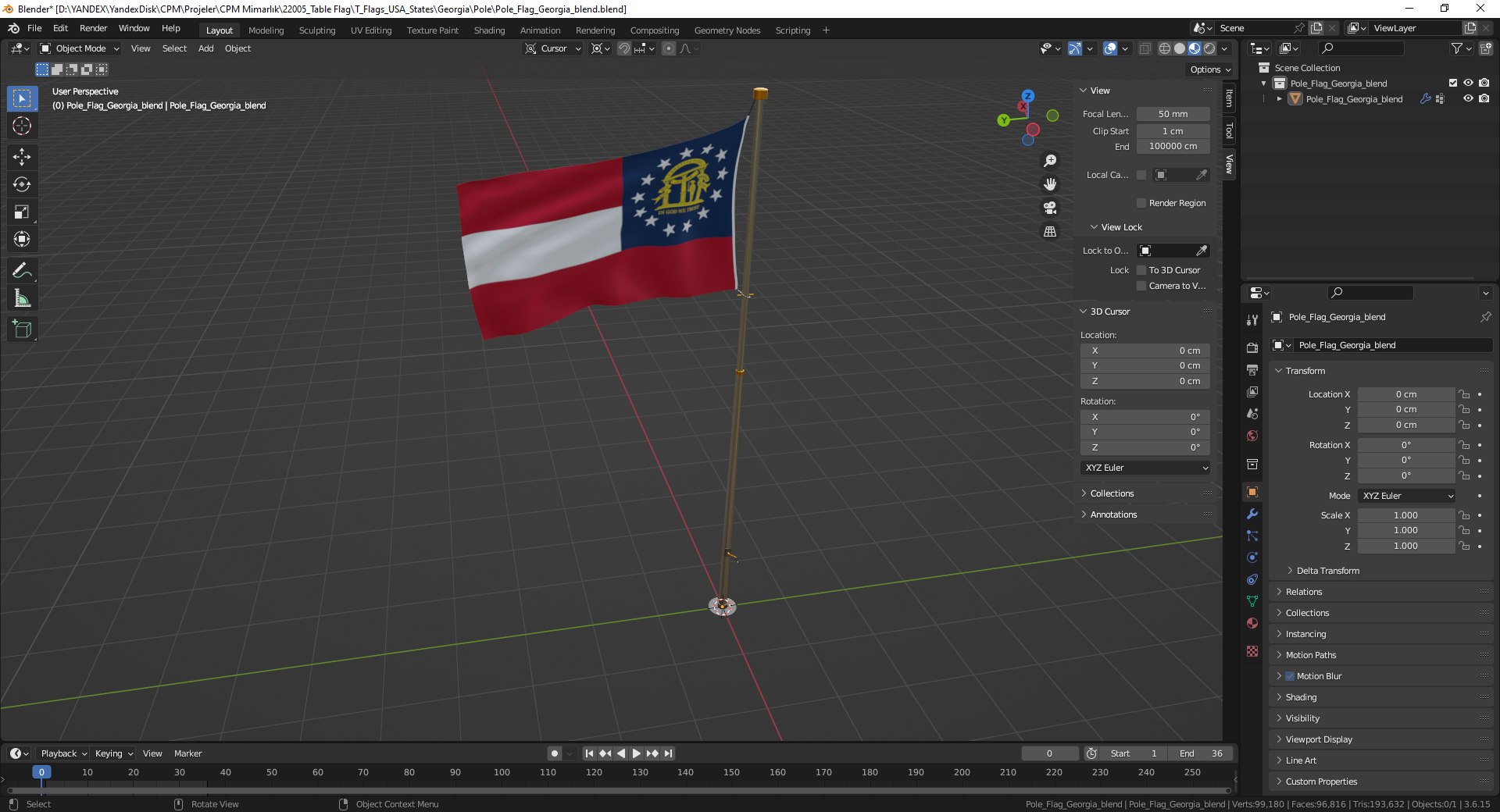Toggle the Local Camera checkbox
Viewport: 1500px width, 812px height.
pos(1141,175)
